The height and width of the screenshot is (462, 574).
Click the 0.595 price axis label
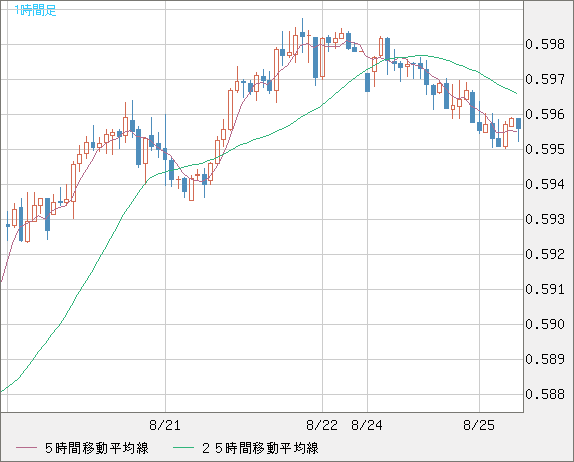(x=545, y=149)
